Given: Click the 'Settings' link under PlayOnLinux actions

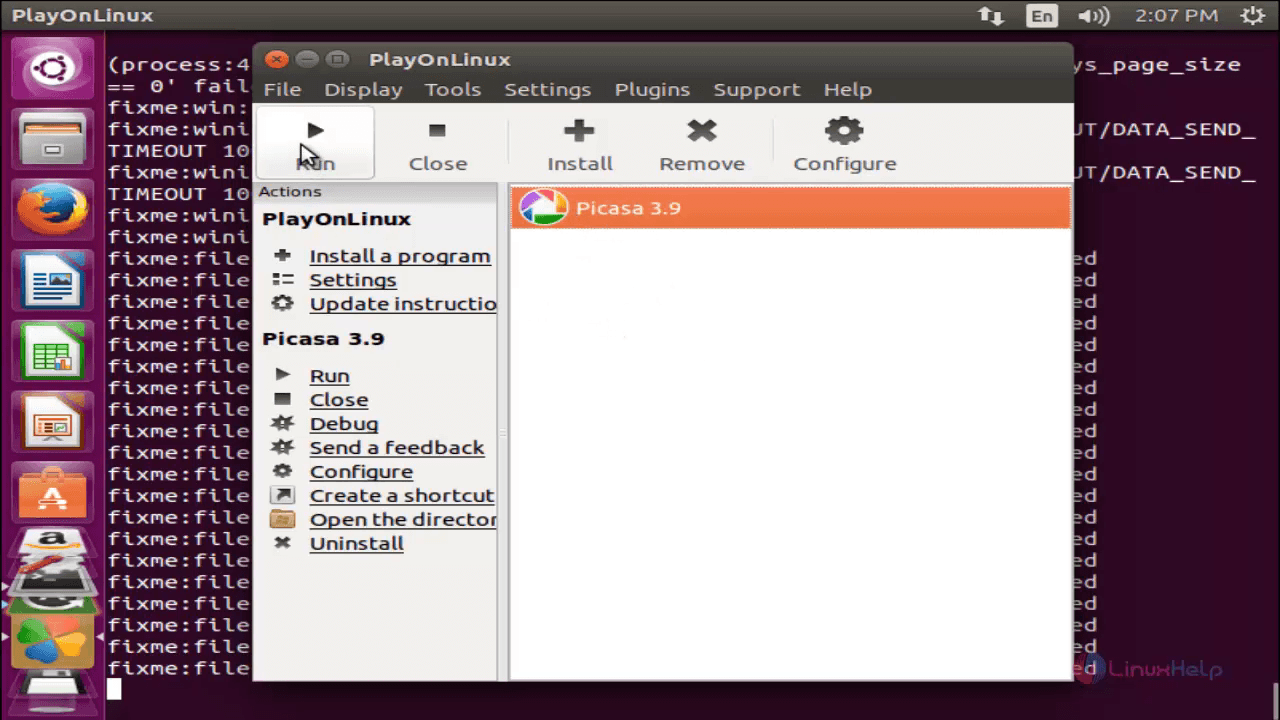Looking at the screenshot, I should pyautogui.click(x=353, y=280).
